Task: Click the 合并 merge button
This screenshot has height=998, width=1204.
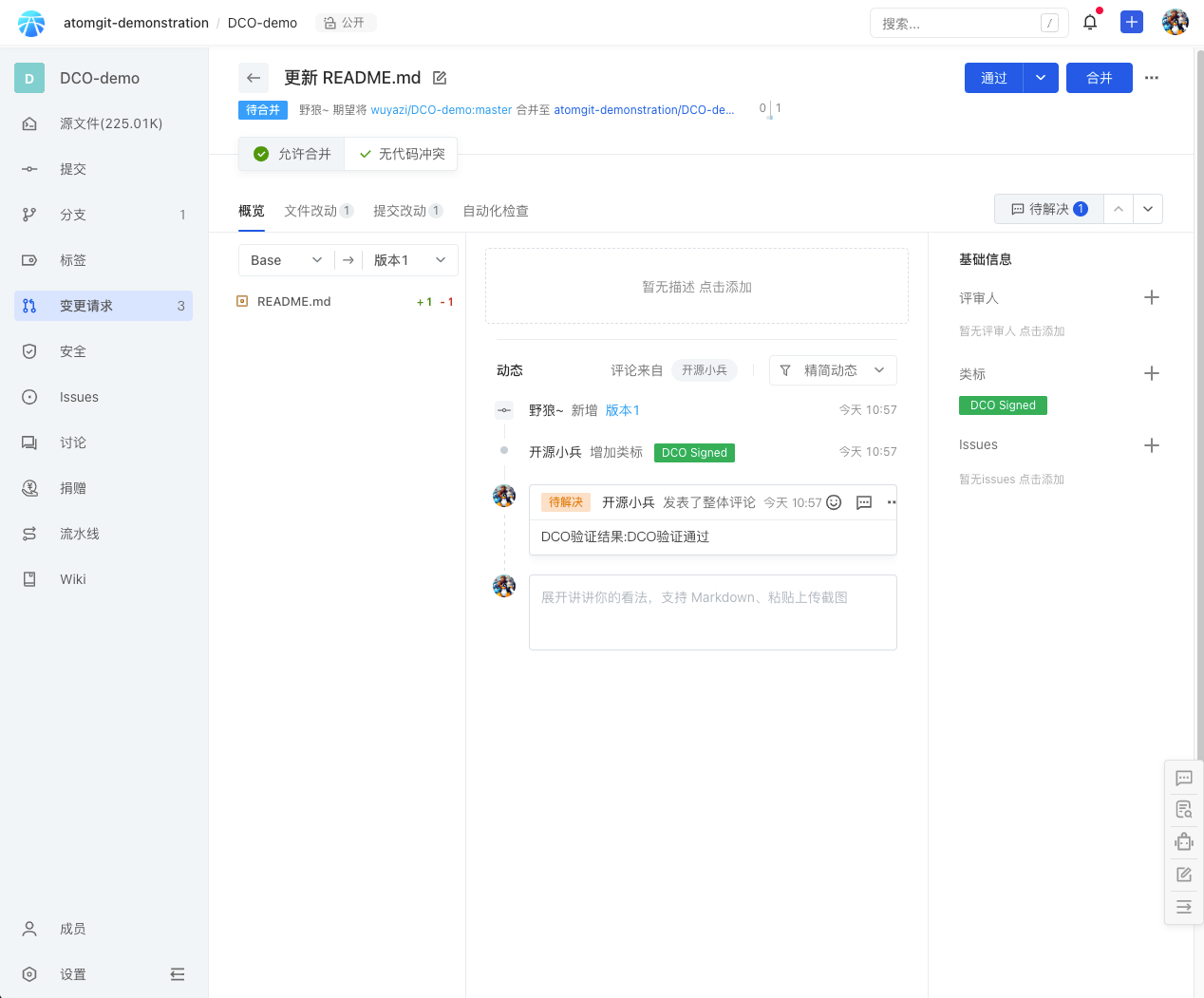Action: (1099, 78)
